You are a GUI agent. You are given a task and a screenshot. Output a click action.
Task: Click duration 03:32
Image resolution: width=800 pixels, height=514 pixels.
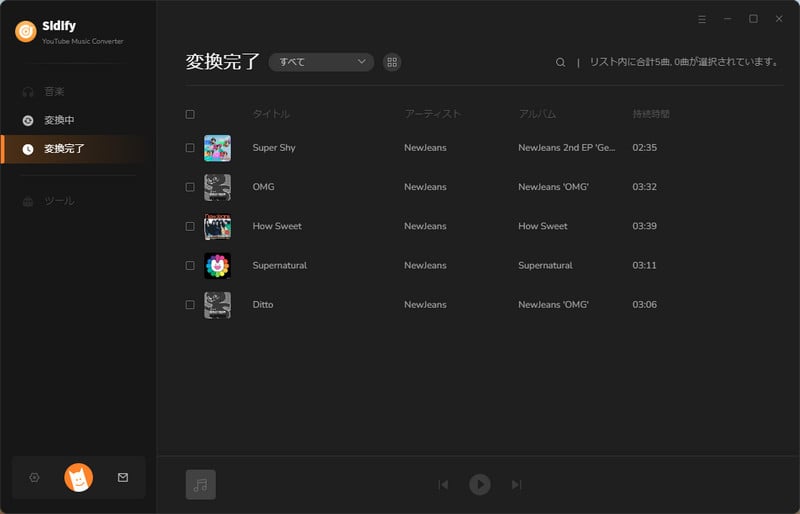click(644, 187)
